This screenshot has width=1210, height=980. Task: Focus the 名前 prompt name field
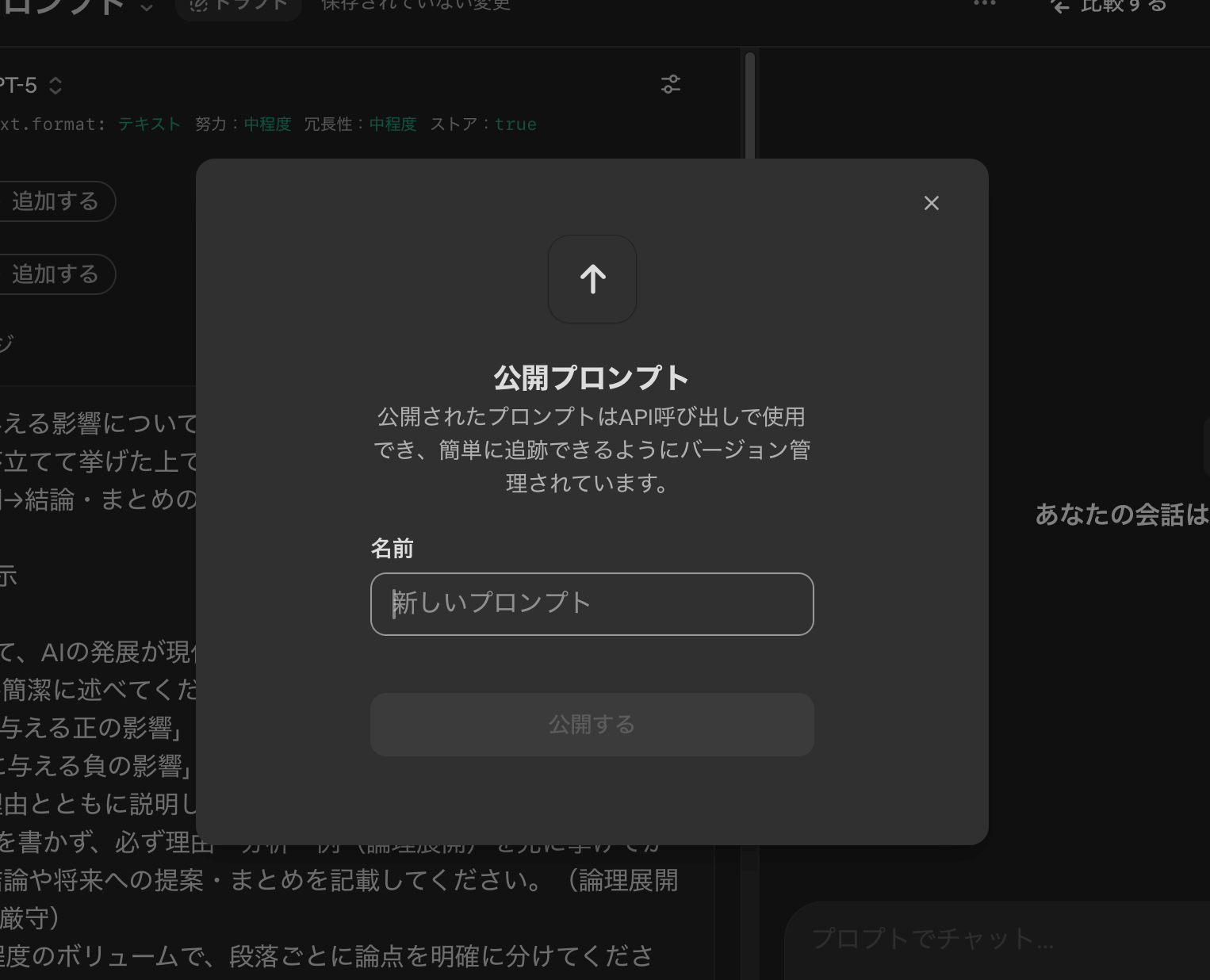(x=592, y=604)
